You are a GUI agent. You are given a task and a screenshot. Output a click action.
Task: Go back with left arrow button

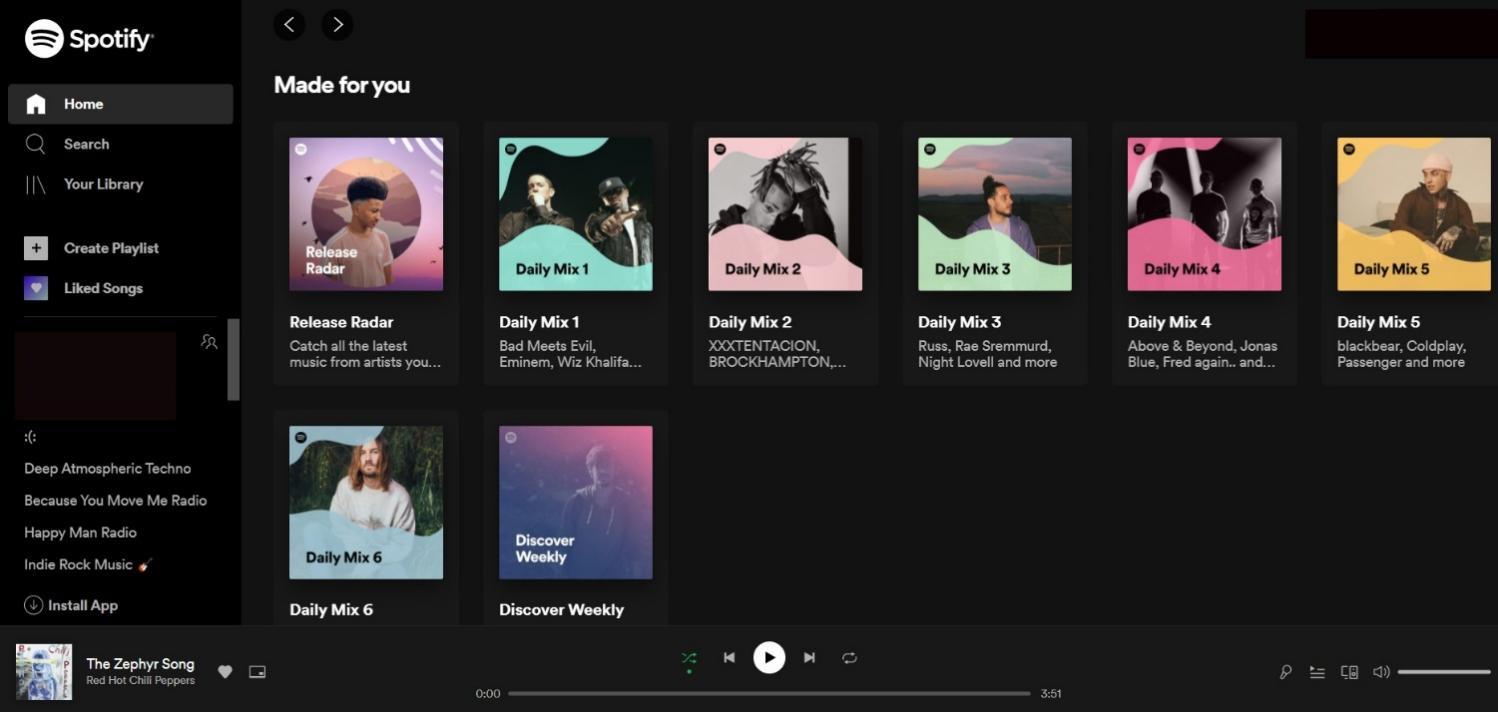289,25
